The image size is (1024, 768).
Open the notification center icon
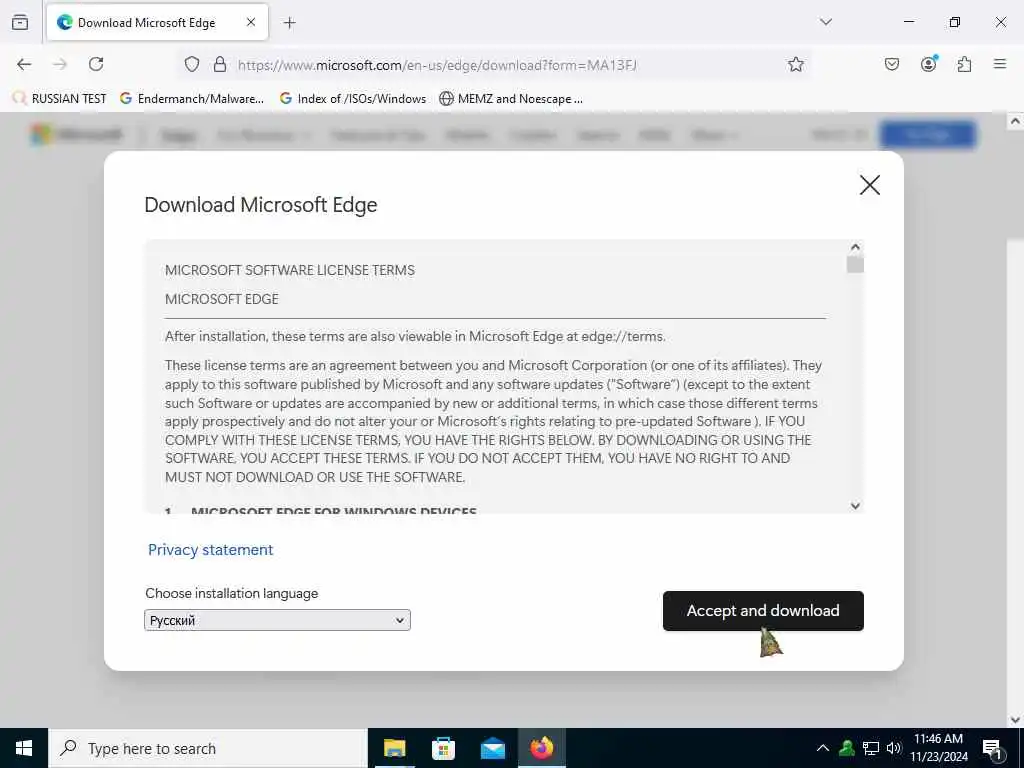pyautogui.click(x=992, y=749)
